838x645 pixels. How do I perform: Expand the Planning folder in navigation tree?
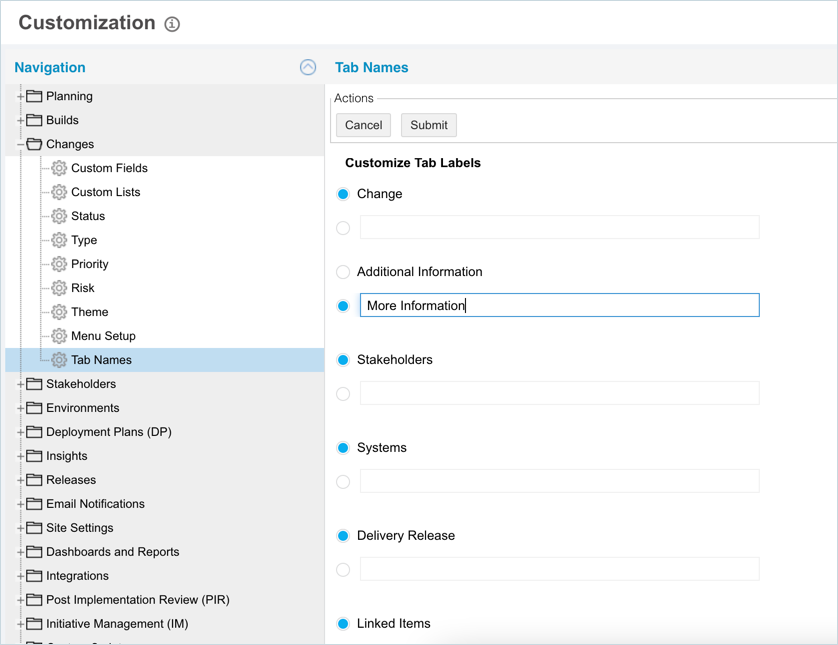tap(20, 97)
